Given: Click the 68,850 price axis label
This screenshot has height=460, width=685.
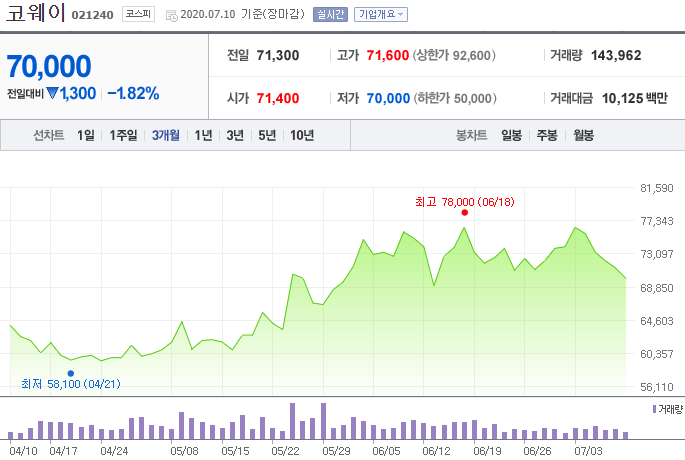Looking at the screenshot, I should pos(657,288).
